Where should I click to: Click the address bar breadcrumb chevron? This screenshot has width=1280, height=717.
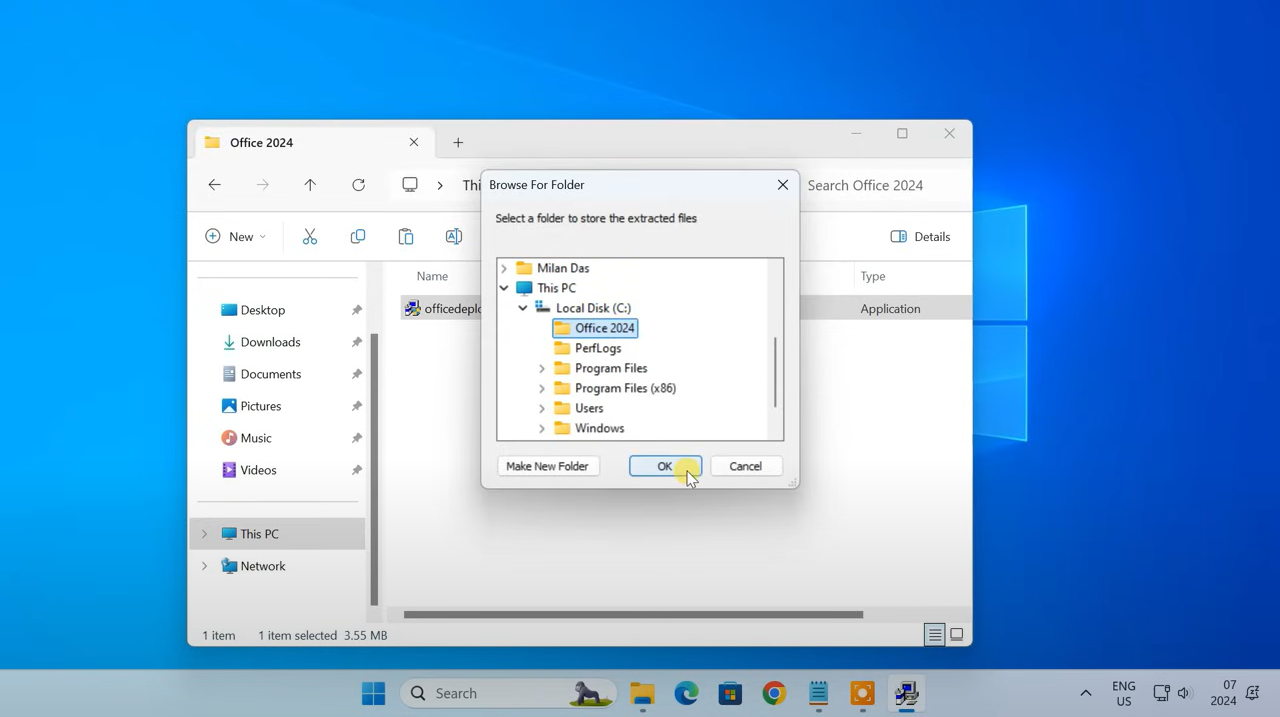(440, 185)
